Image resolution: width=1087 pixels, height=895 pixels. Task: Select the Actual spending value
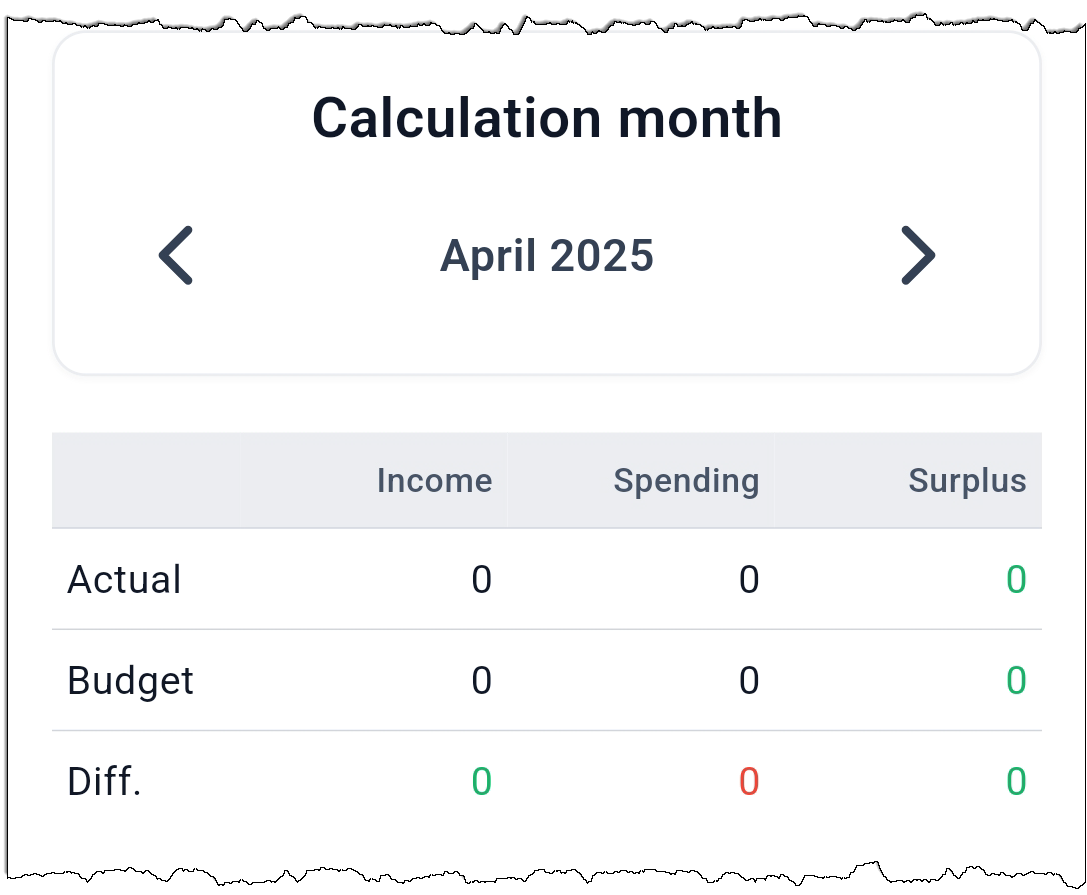(749, 580)
